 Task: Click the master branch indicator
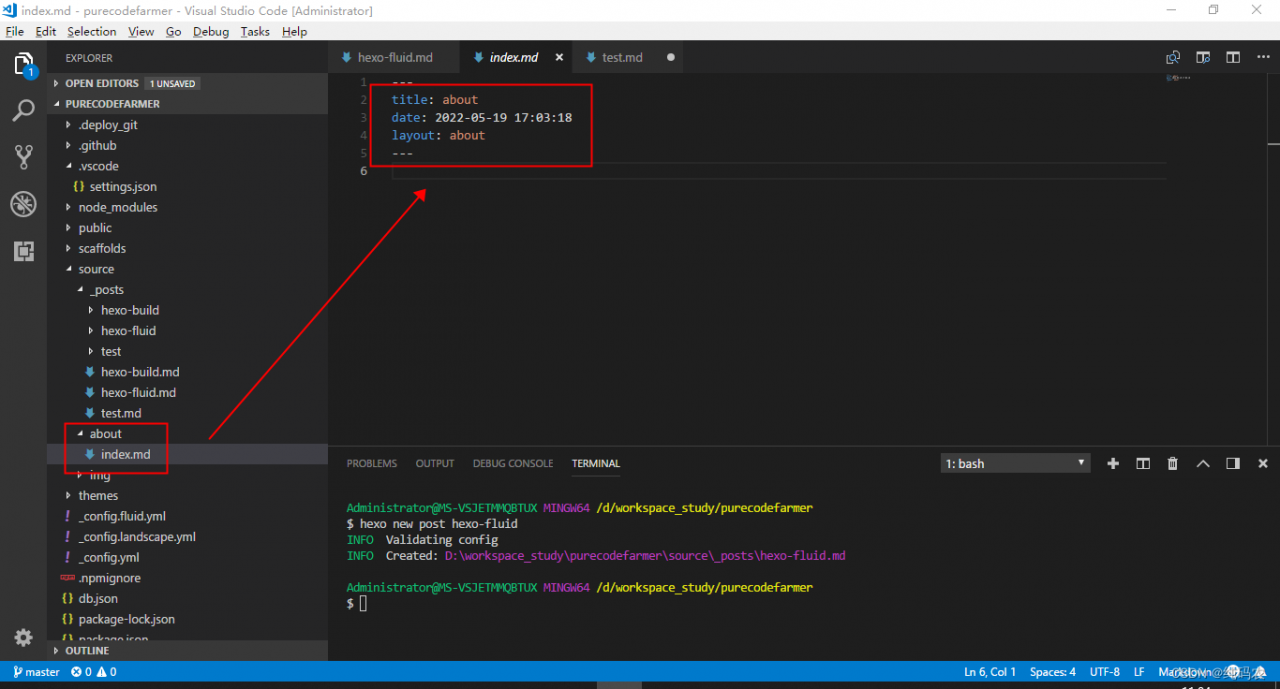tap(35, 672)
